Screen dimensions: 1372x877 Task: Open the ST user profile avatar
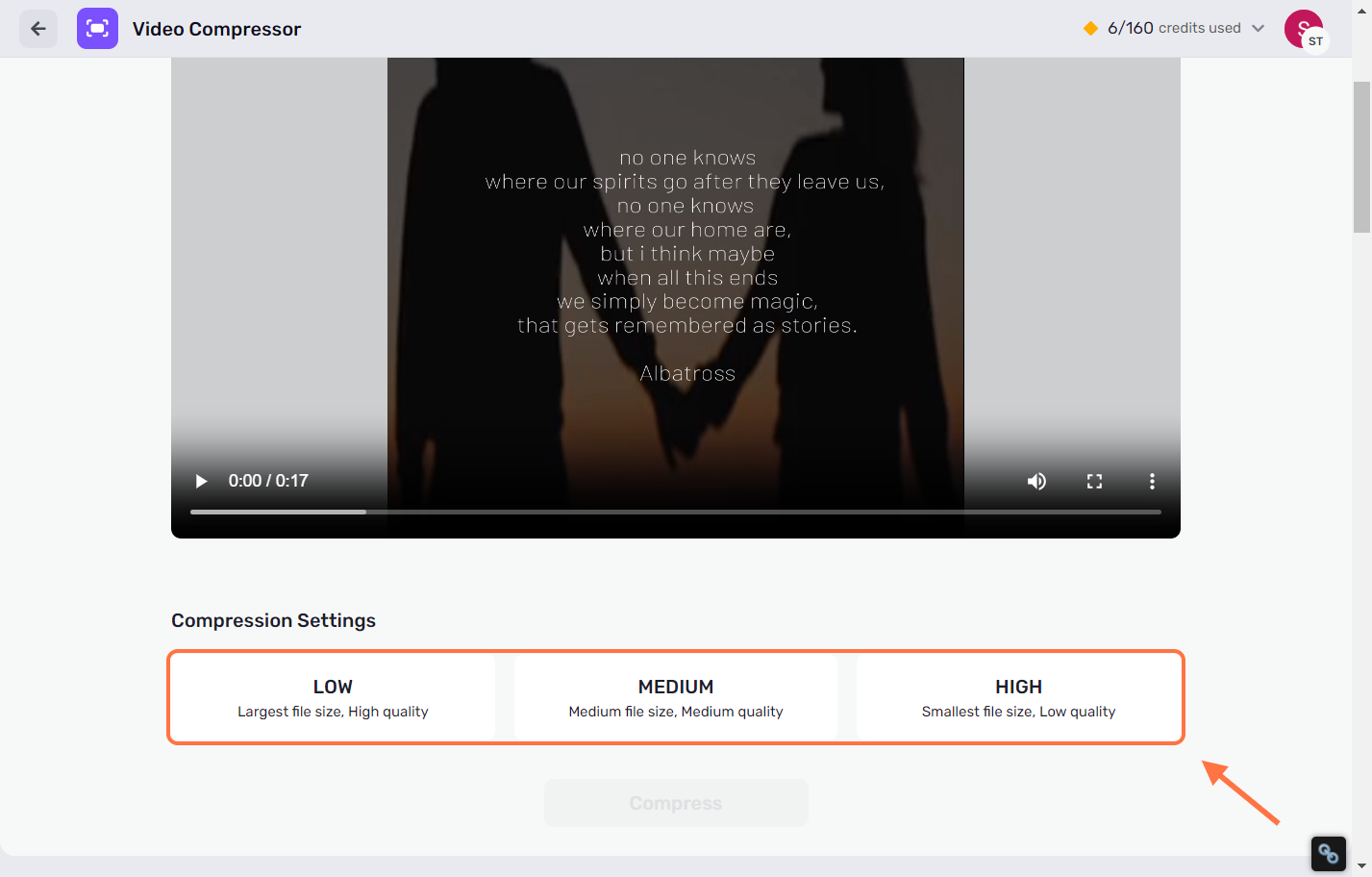click(1305, 30)
